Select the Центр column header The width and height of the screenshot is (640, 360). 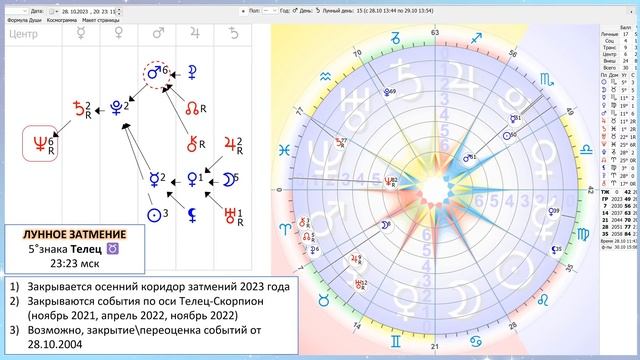pos(23,34)
